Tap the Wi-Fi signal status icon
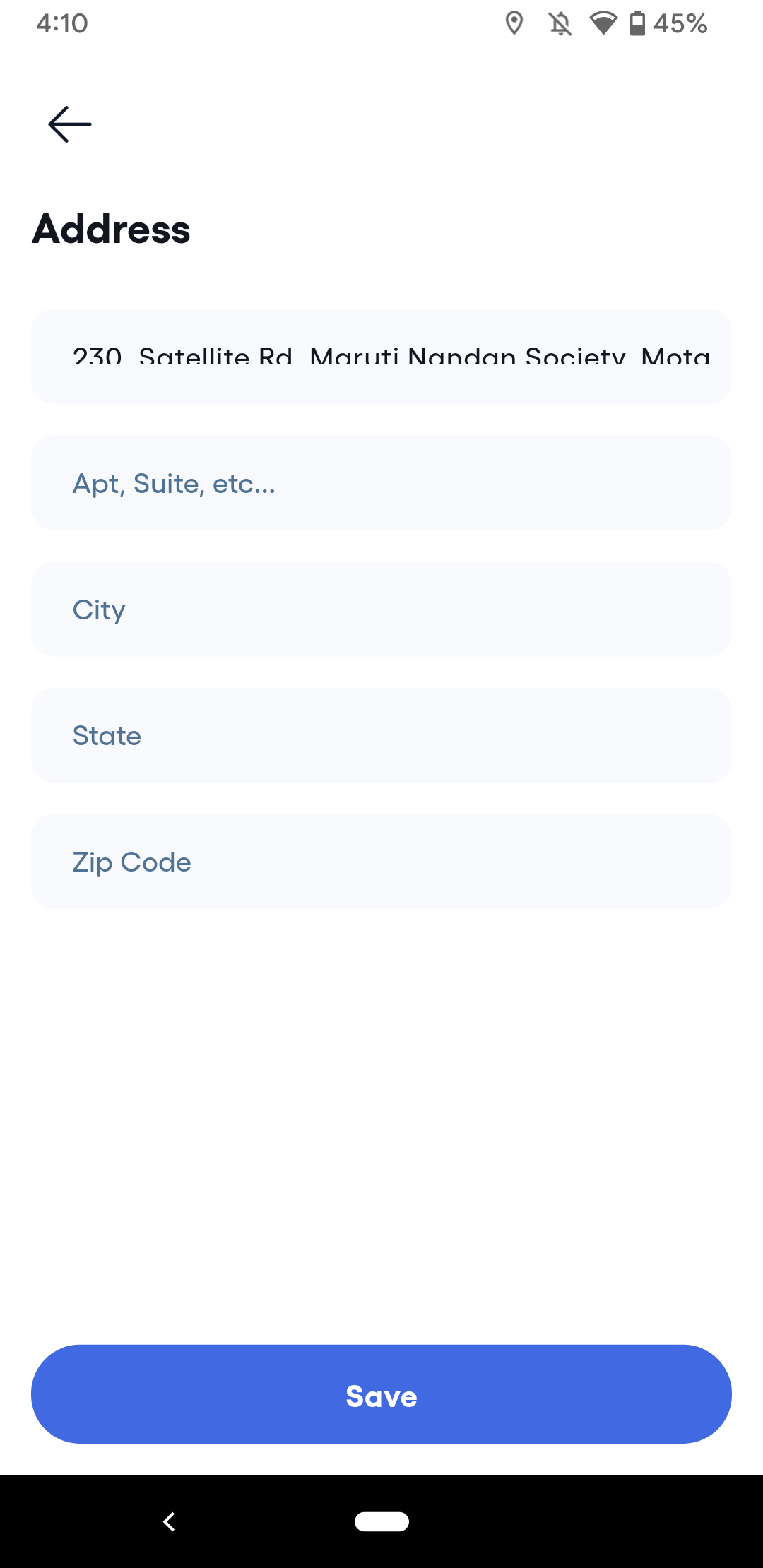 [603, 23]
